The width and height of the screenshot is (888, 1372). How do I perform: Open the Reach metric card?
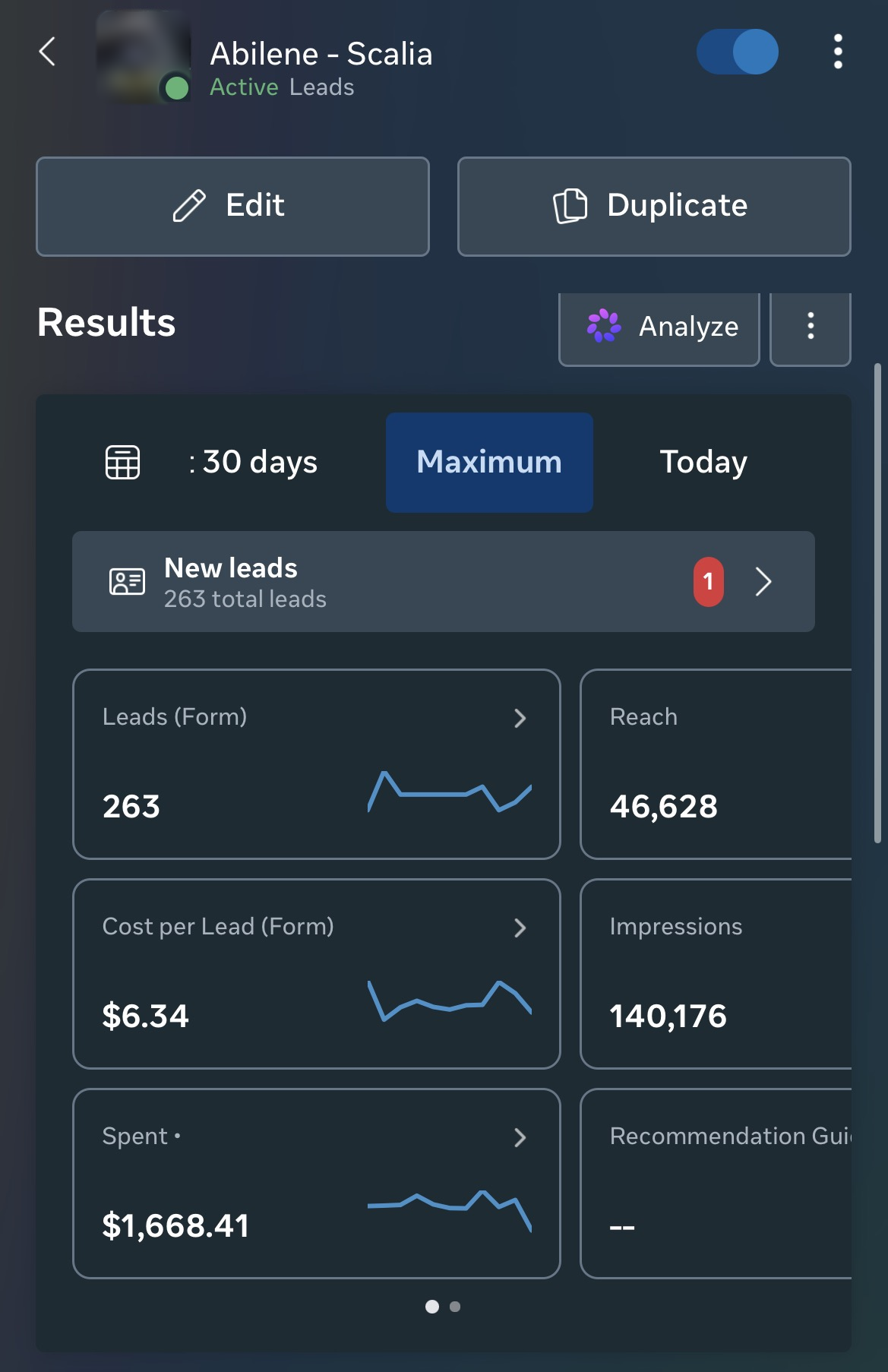(x=716, y=764)
